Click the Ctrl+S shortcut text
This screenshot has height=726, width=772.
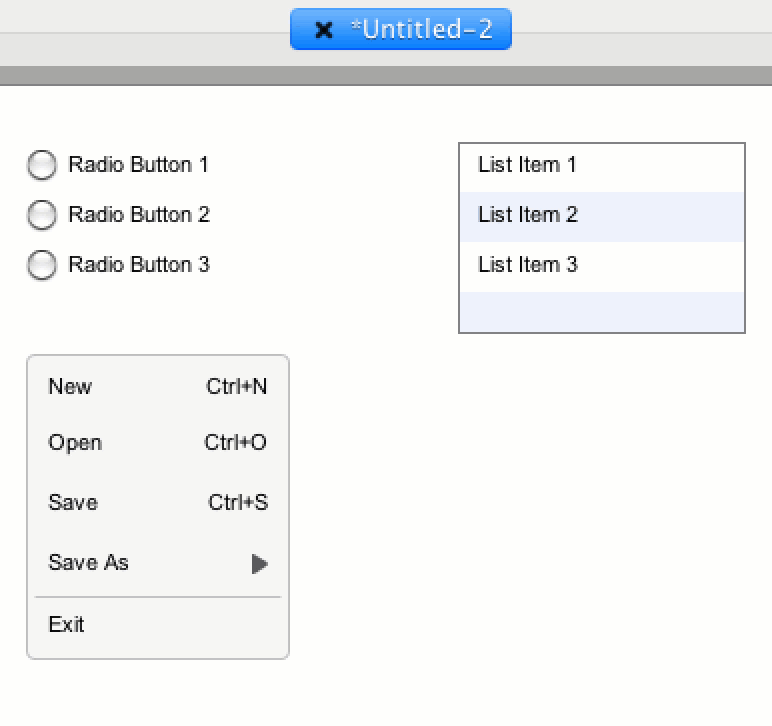point(238,503)
